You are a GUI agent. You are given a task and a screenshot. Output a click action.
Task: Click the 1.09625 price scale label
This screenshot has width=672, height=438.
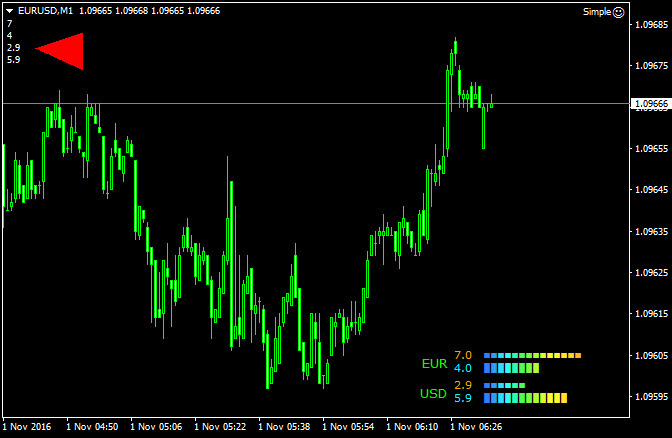[651, 272]
